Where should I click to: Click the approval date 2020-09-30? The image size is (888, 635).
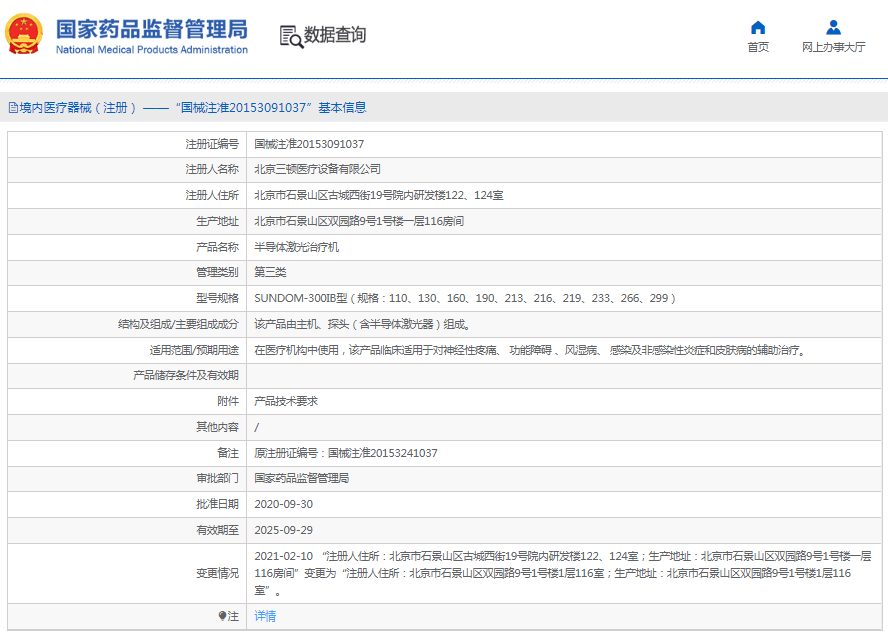(x=283, y=504)
